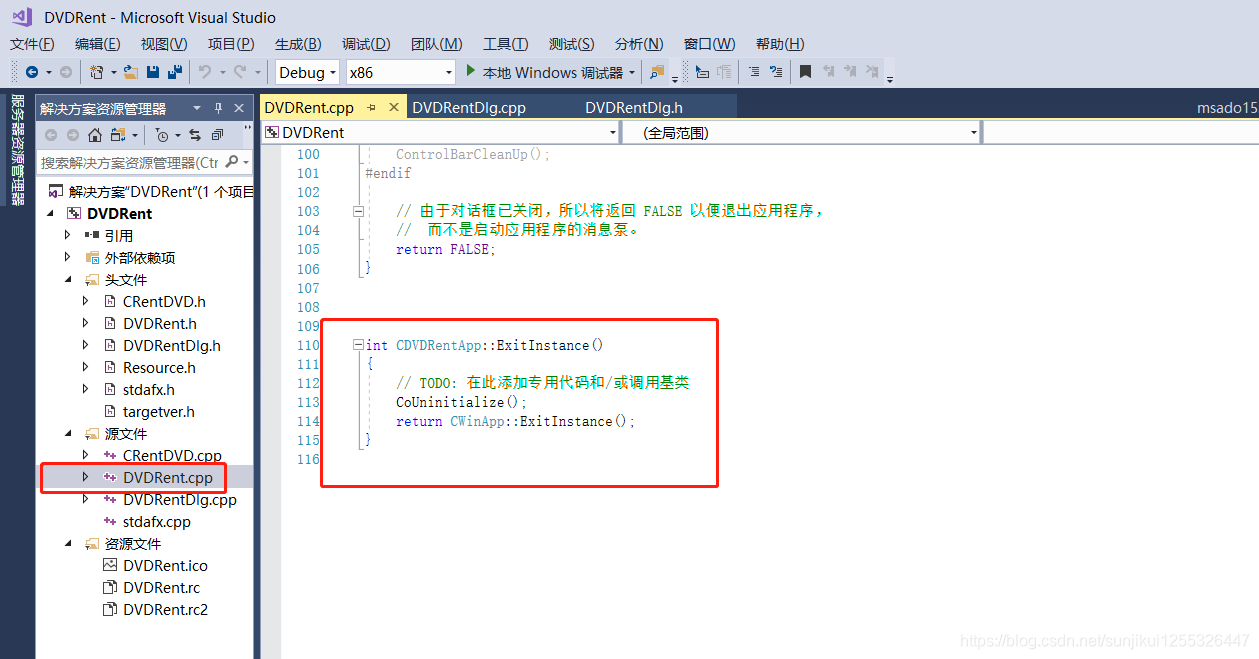Viewport: 1259px width, 659px height.
Task: Switch to the DVDRentDlg.h tab
Action: click(634, 108)
